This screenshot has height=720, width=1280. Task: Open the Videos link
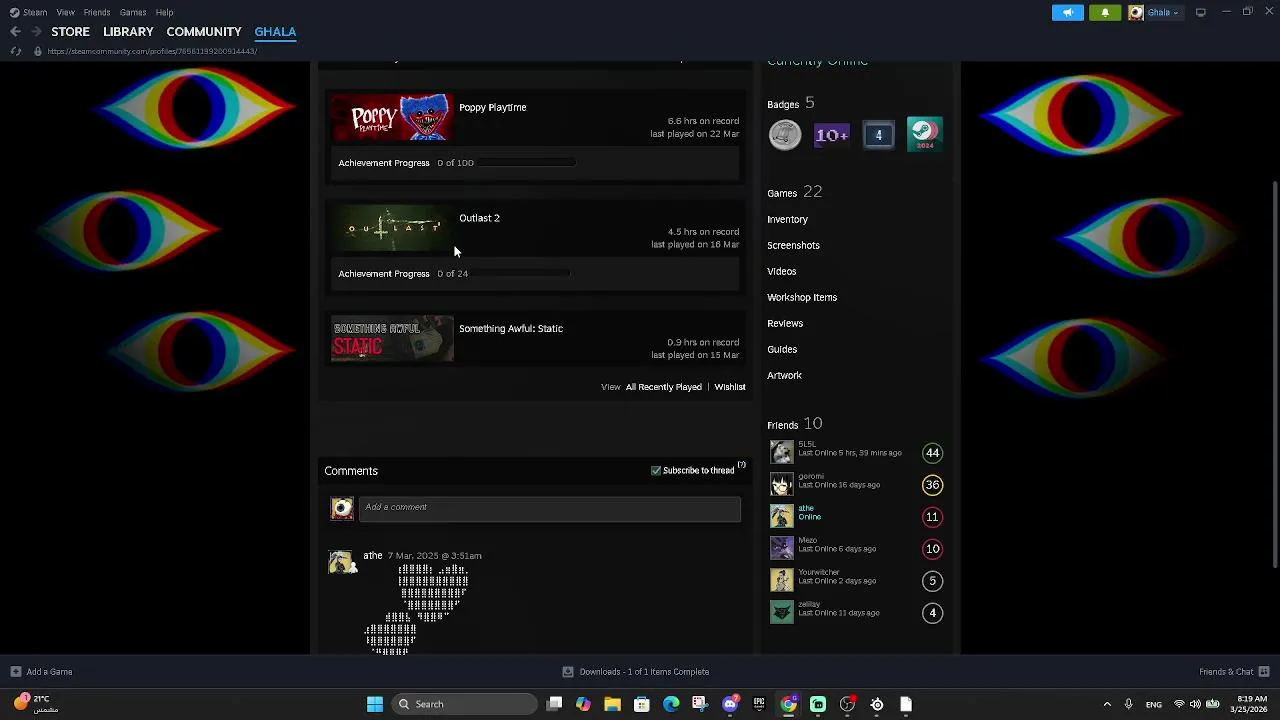click(782, 271)
